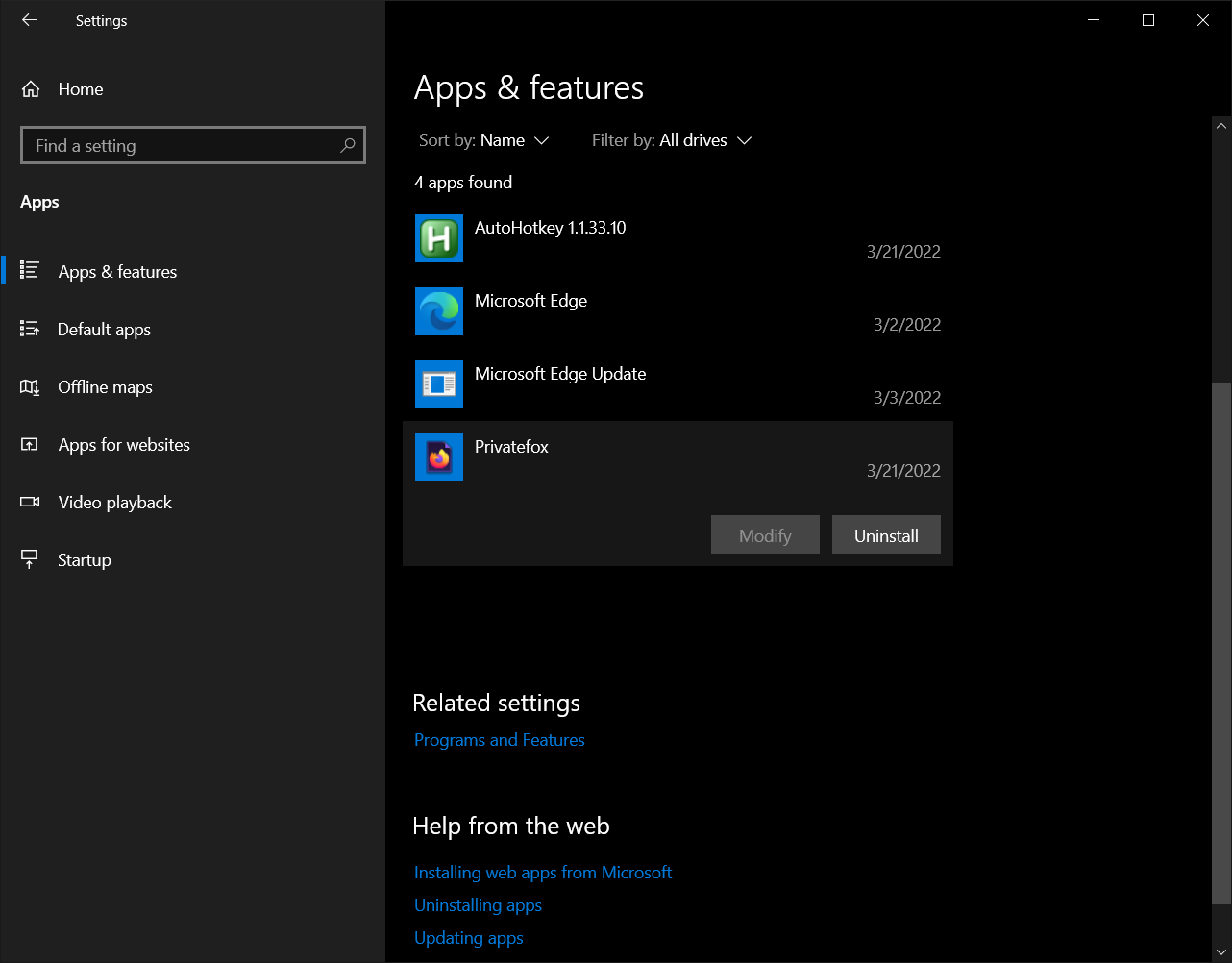Close the Settings window
Viewport: 1232px width, 963px height.
pyautogui.click(x=1203, y=20)
